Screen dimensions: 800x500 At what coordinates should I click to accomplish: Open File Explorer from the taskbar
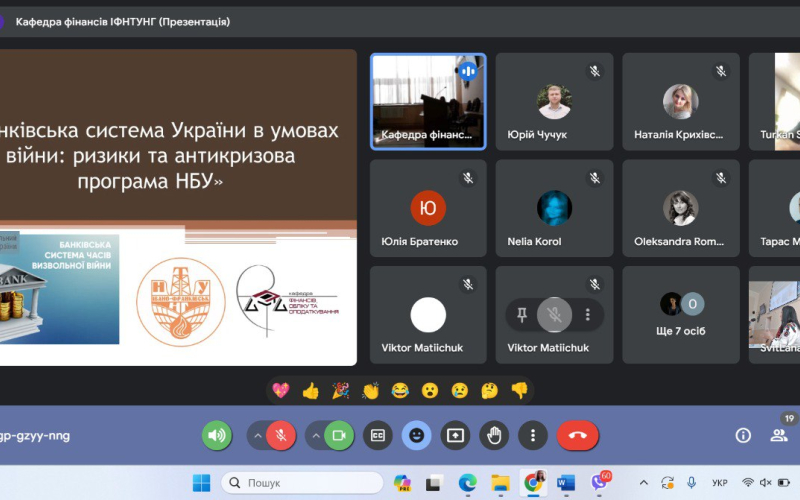500,482
